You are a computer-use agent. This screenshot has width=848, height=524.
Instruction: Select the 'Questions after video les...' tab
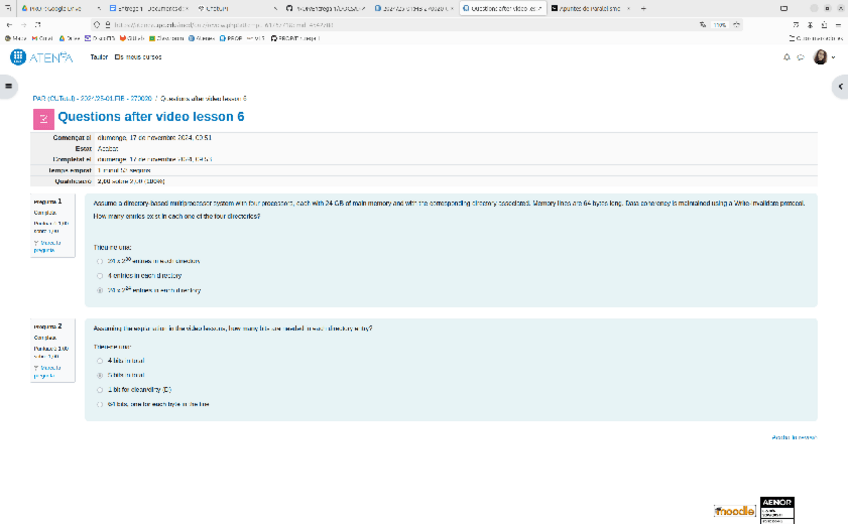point(502,8)
